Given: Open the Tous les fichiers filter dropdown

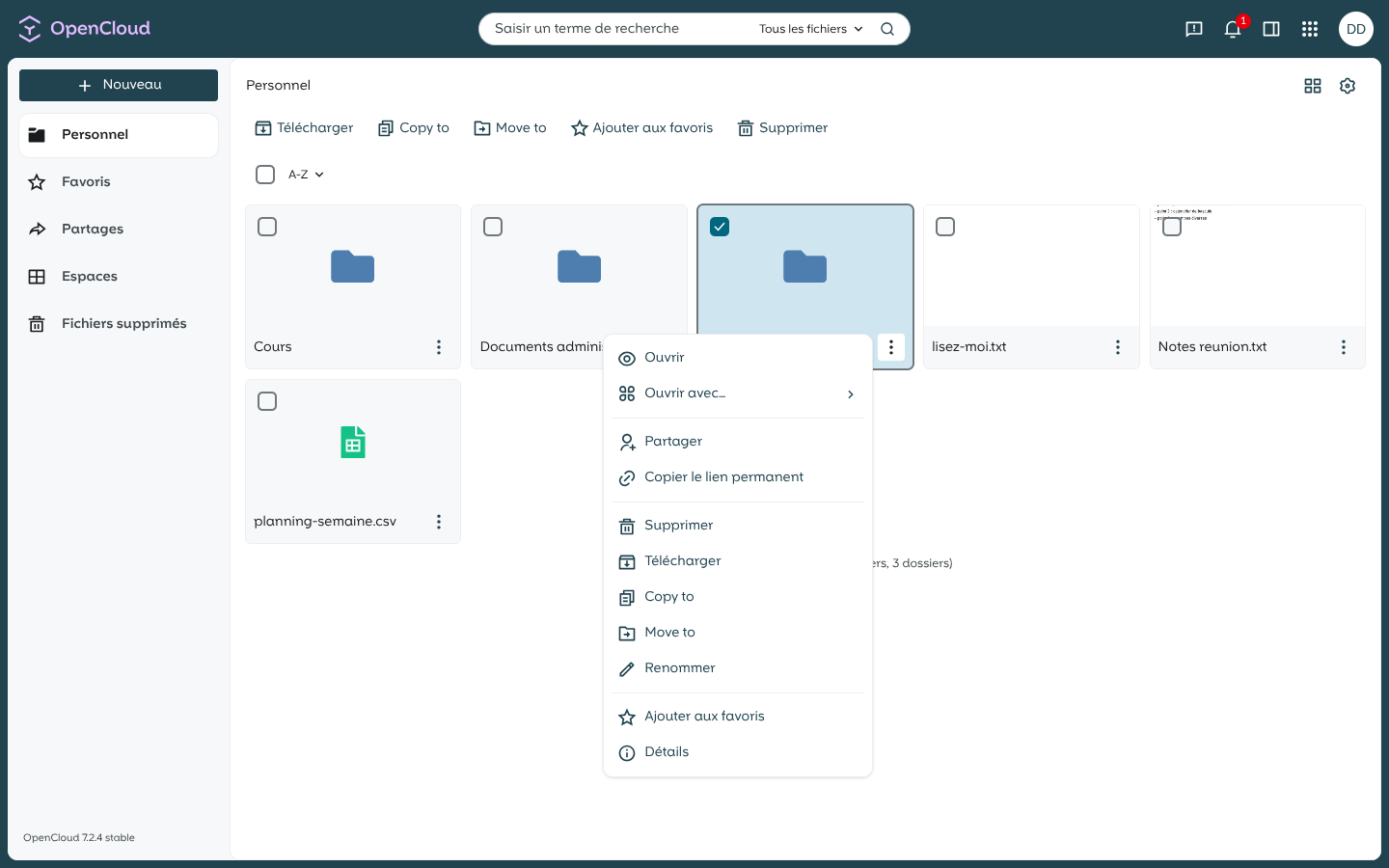Looking at the screenshot, I should [810, 29].
